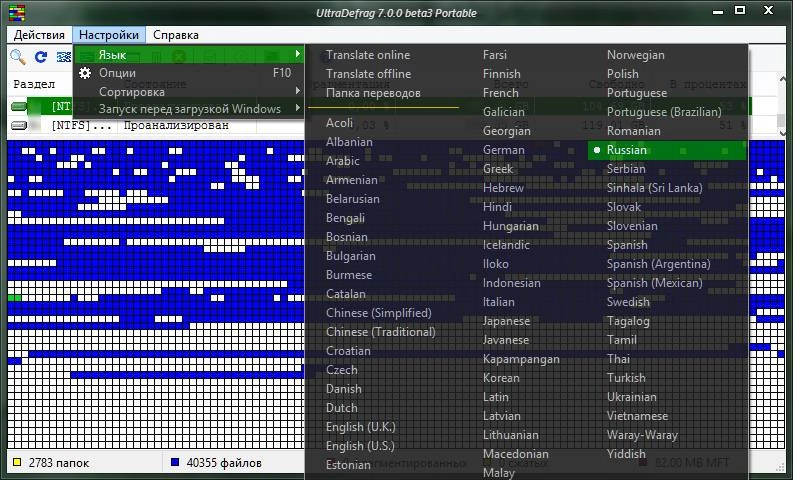Image resolution: width=793 pixels, height=480 pixels.
Task: Click the blue square beside 40355 файлов
Action: tap(175, 462)
